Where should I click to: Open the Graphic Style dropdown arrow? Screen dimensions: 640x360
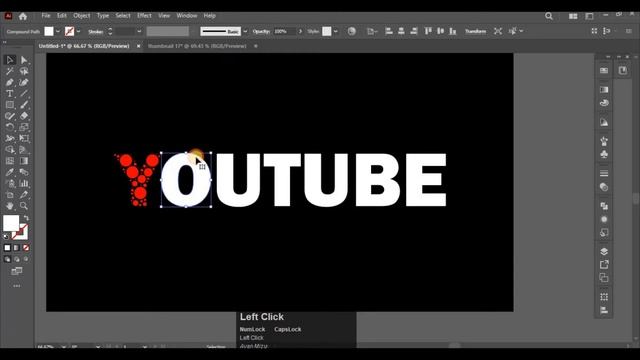336,31
